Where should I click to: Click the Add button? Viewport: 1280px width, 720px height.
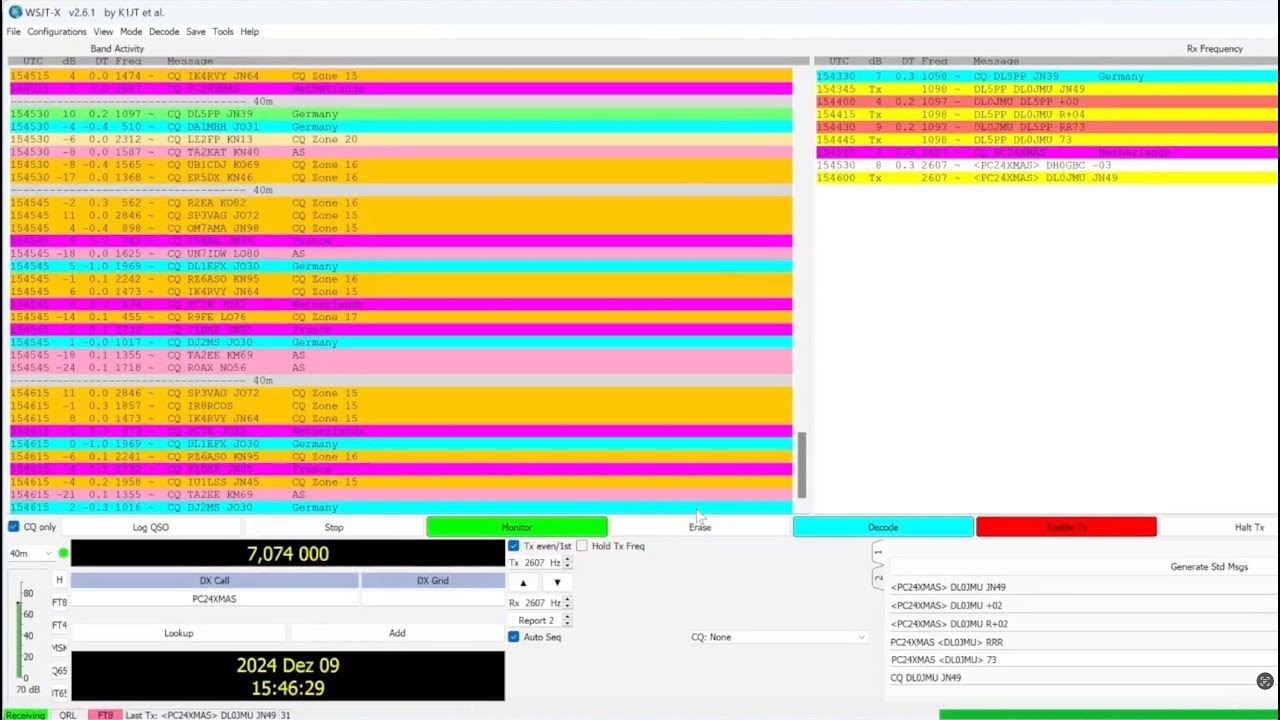[x=397, y=633]
